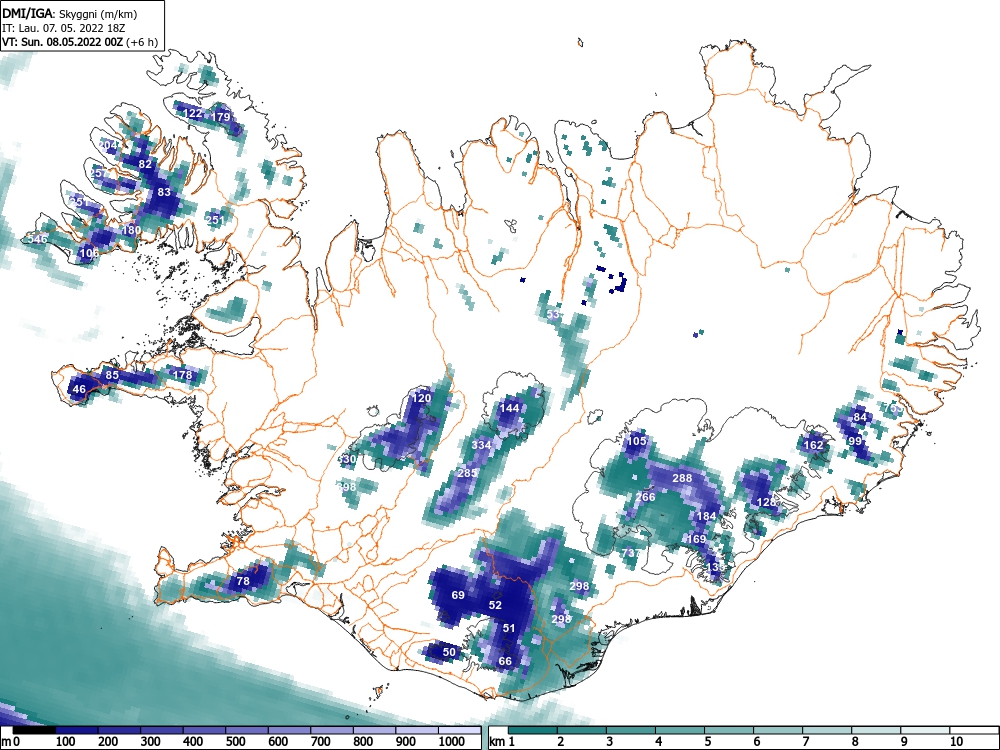Image resolution: width=1000 pixels, height=750 pixels.
Task: Click the visibility label 266
Action: point(645,497)
